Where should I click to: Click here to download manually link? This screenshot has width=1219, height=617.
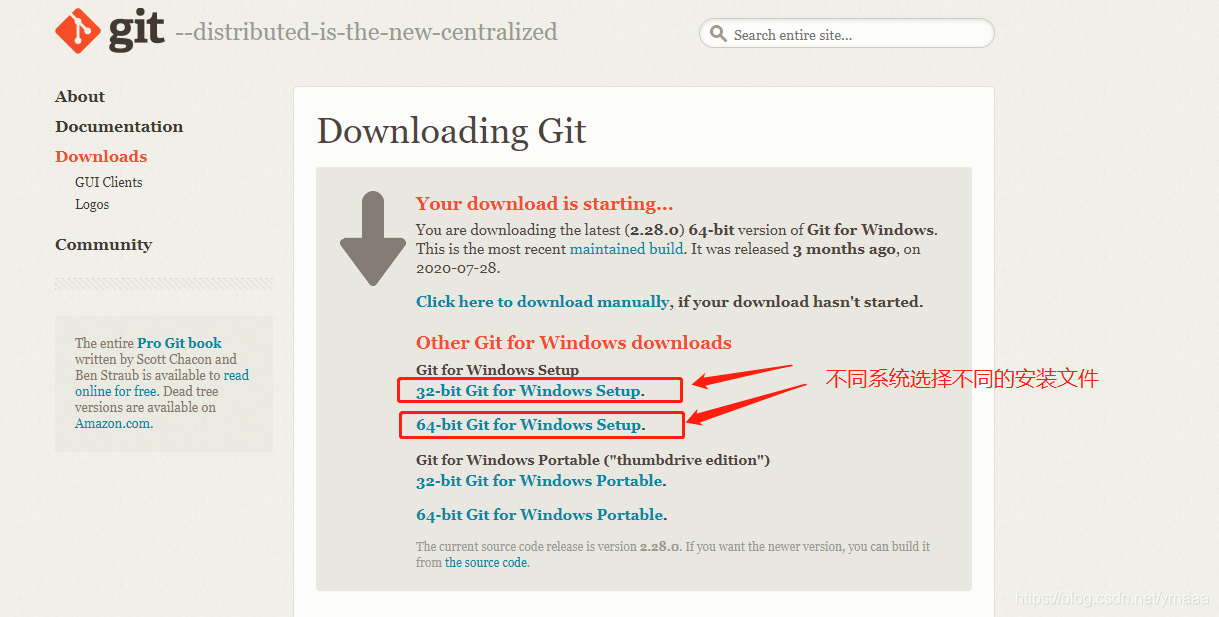point(543,301)
